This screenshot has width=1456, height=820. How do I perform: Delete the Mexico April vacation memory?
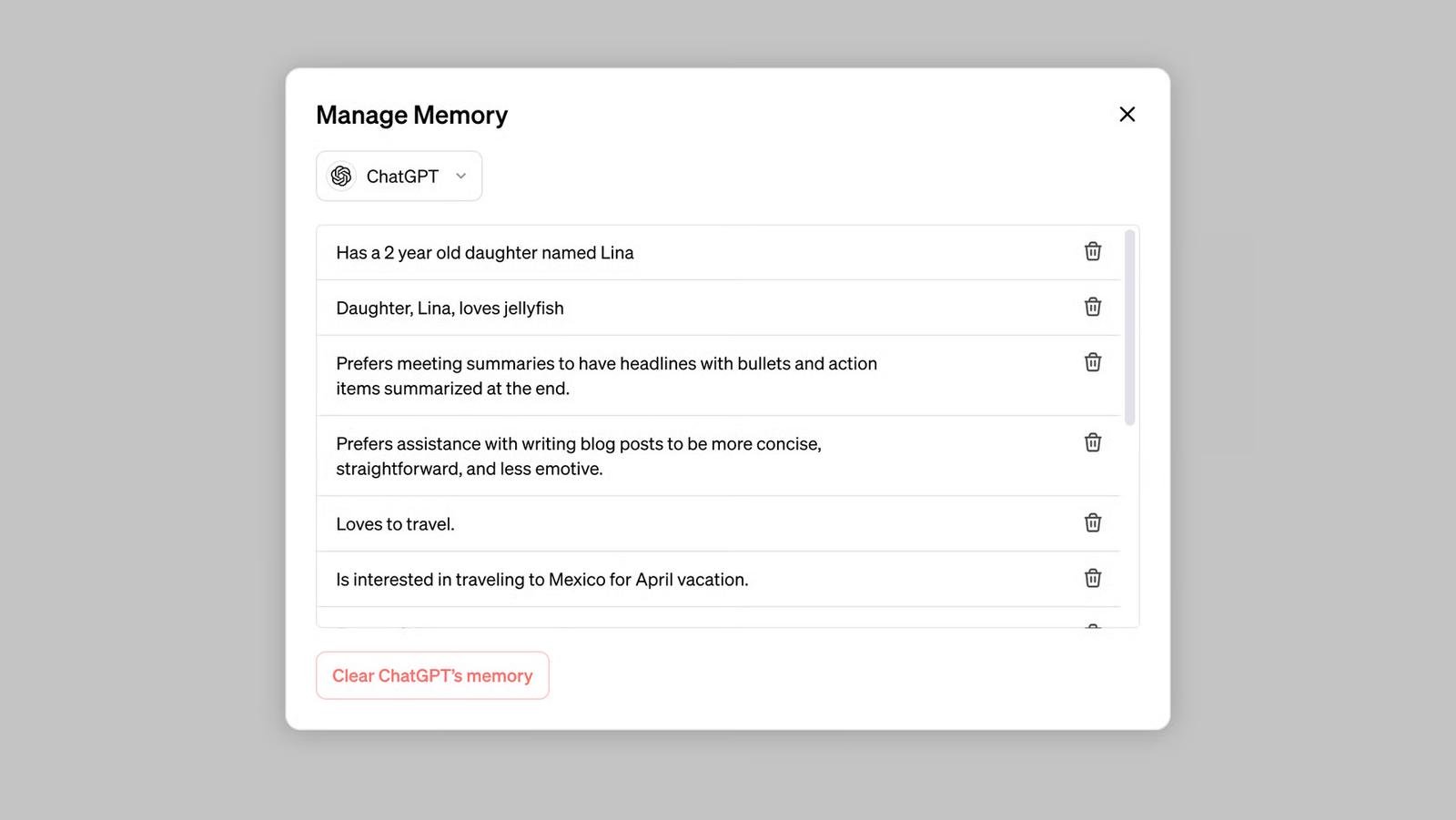click(1093, 578)
